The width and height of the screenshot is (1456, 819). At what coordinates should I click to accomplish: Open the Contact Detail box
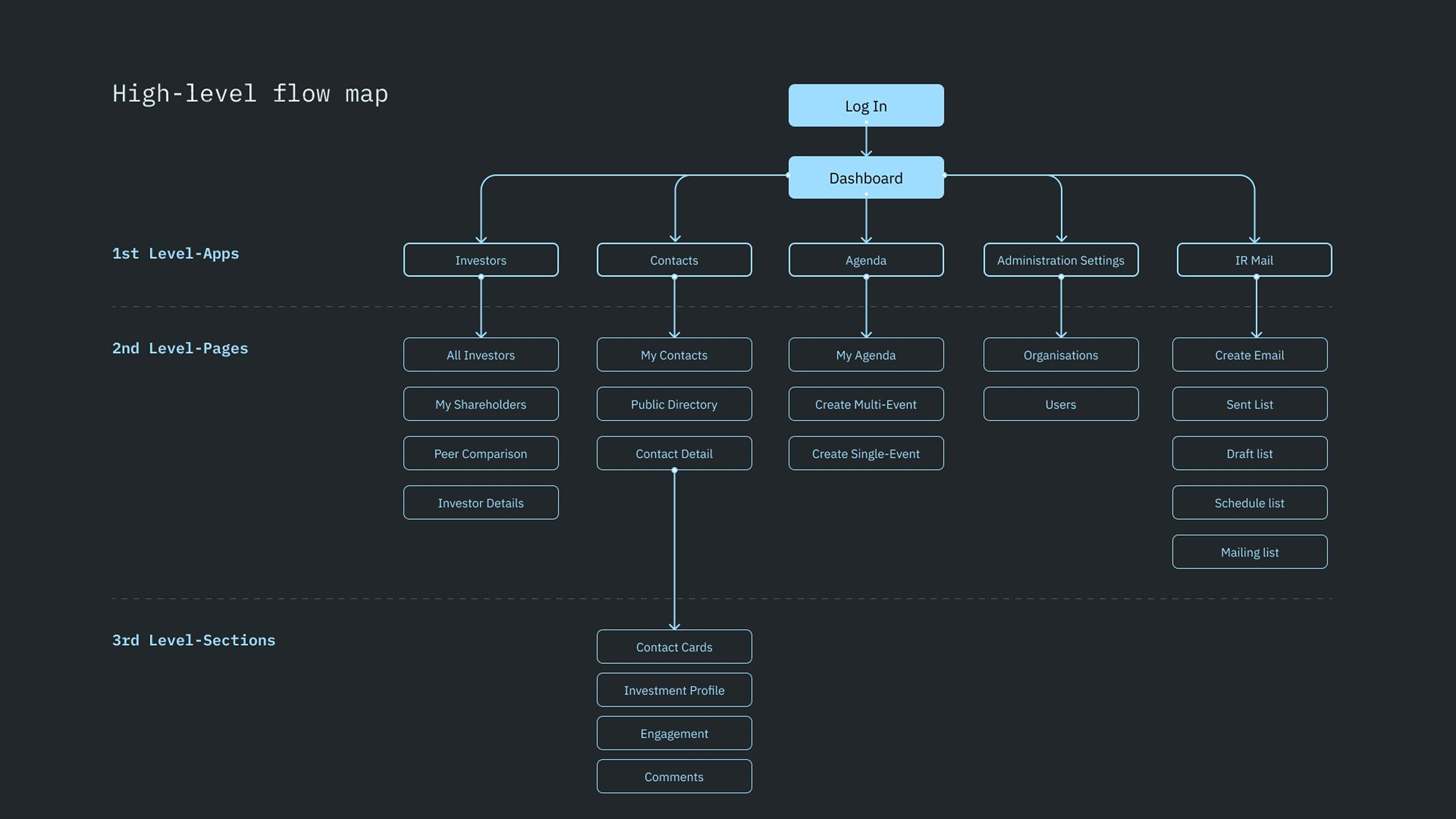[674, 453]
